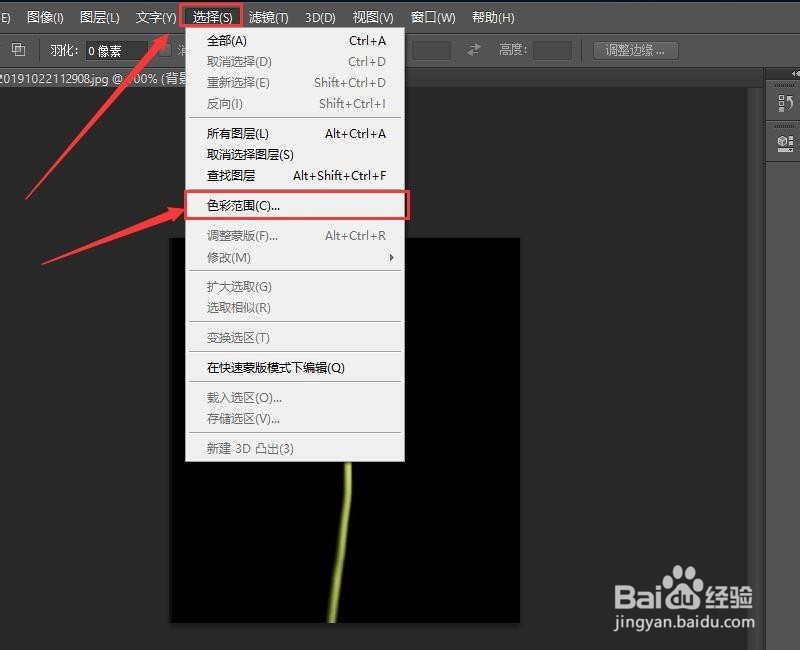Click the collapse-panels double-arrow icon
800x650 pixels.
(793, 72)
